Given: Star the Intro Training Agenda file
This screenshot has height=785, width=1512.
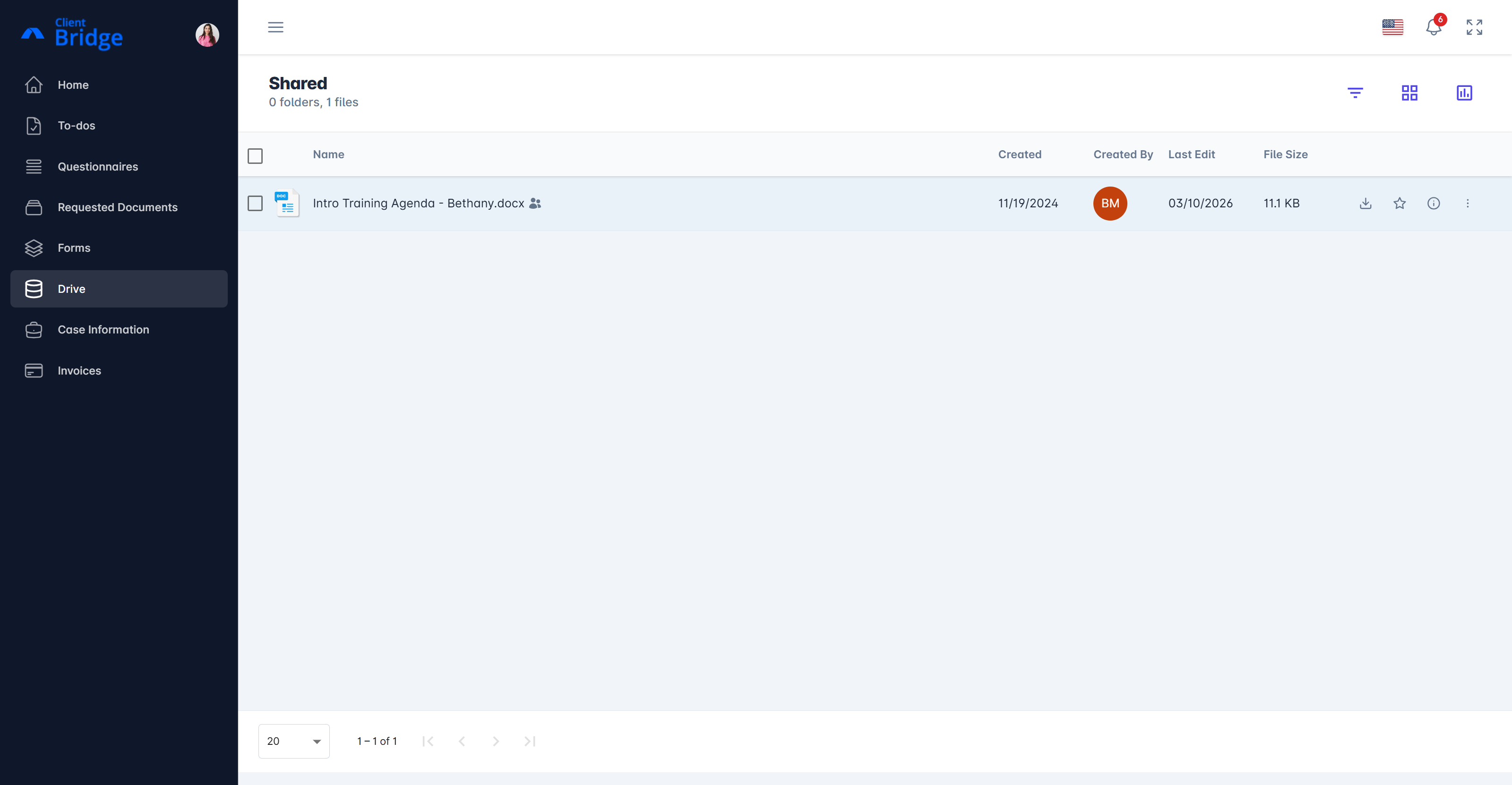Looking at the screenshot, I should click(1399, 203).
